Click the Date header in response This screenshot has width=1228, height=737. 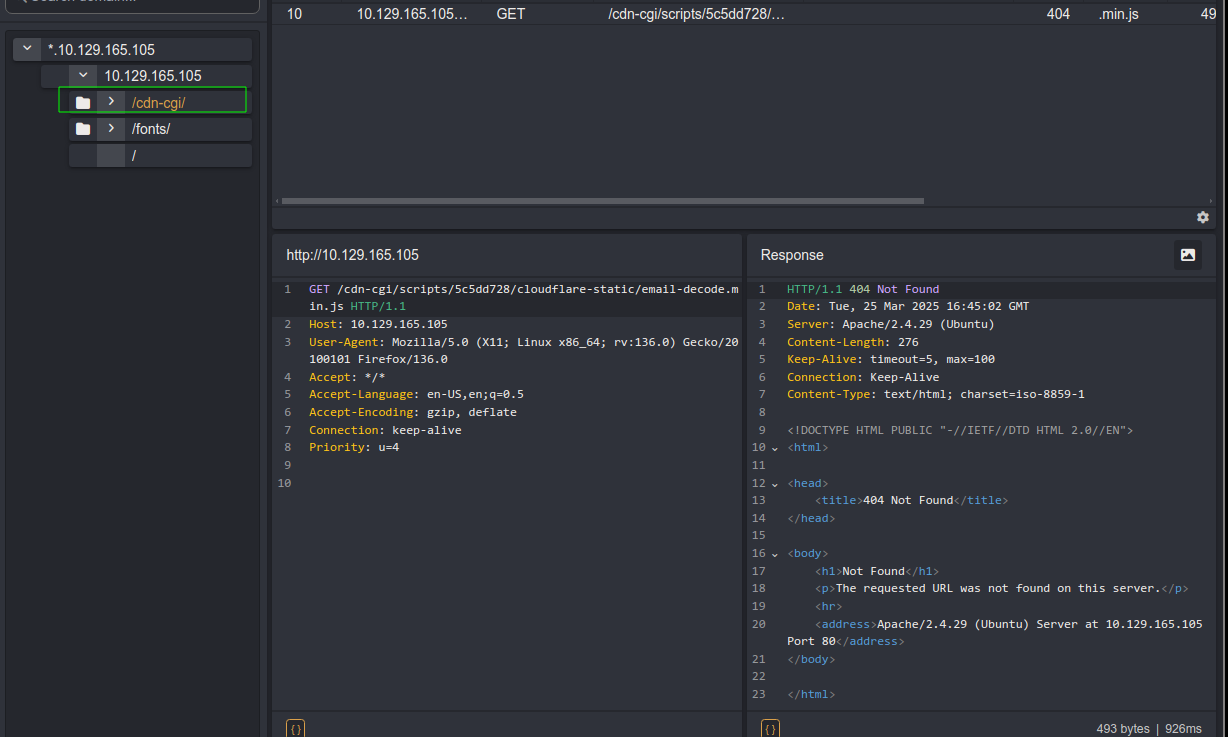[x=908, y=306]
